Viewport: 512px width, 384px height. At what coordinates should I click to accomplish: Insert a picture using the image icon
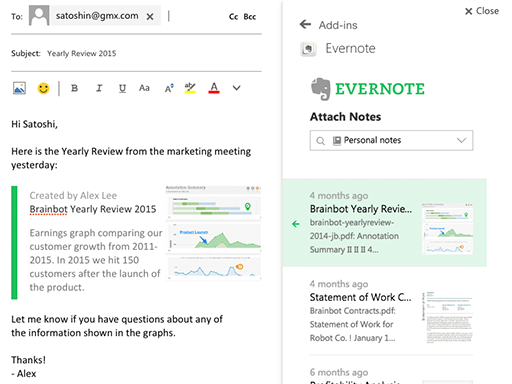click(x=19, y=88)
